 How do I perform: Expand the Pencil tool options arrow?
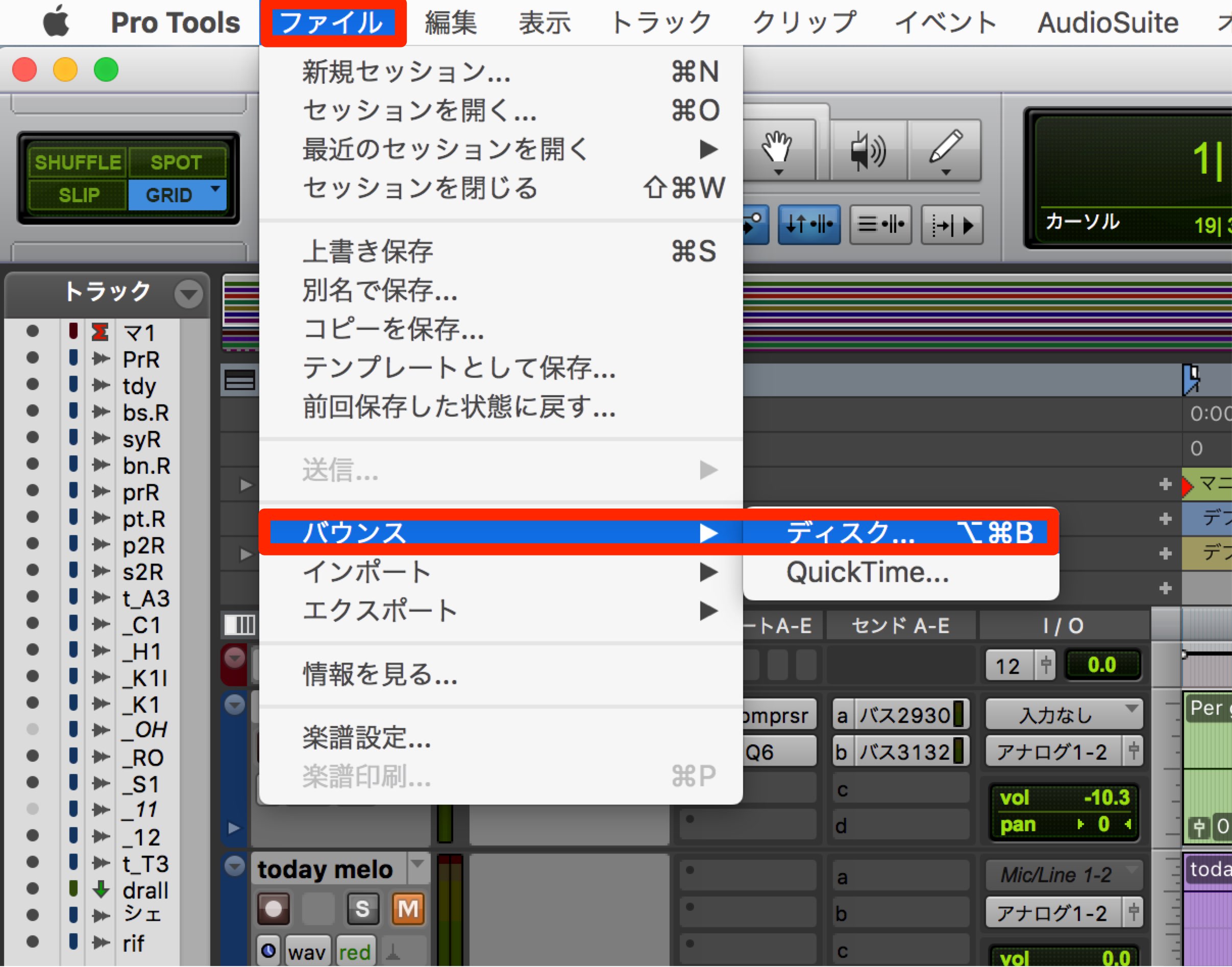pyautogui.click(x=946, y=172)
